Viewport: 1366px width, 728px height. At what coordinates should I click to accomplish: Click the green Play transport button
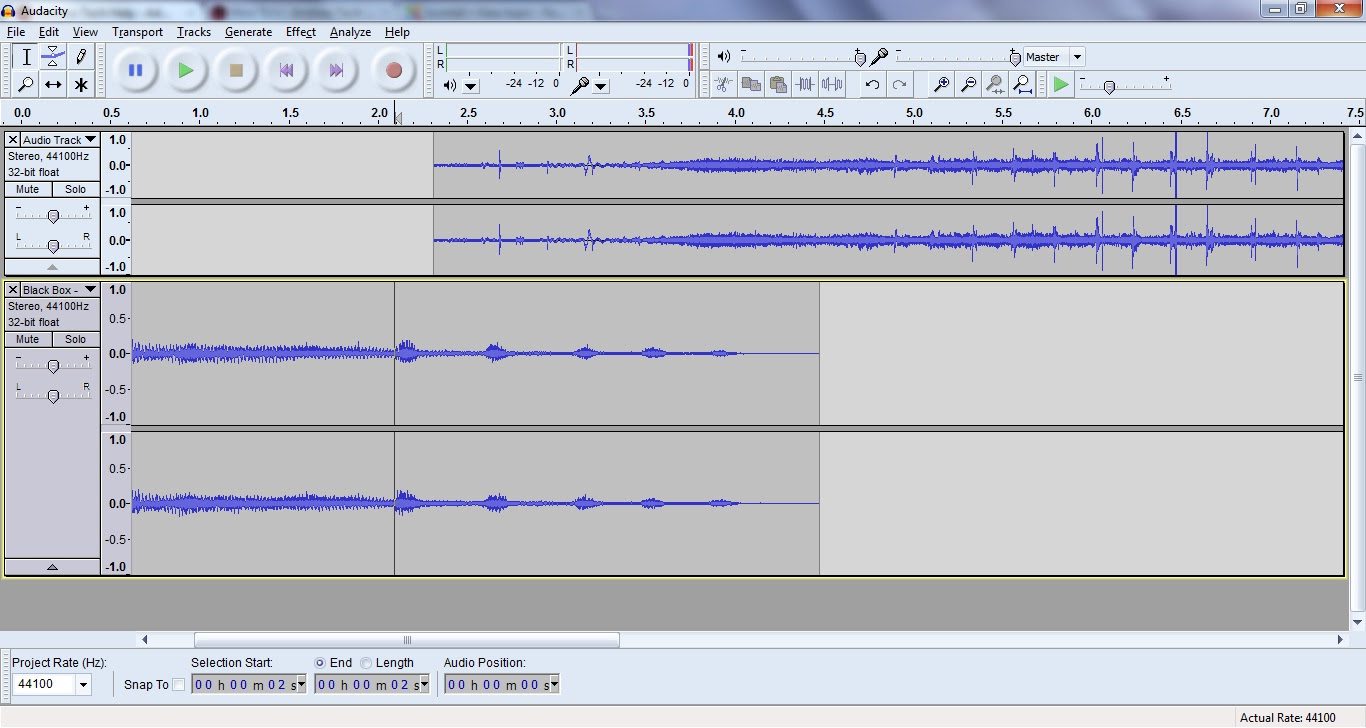point(186,70)
